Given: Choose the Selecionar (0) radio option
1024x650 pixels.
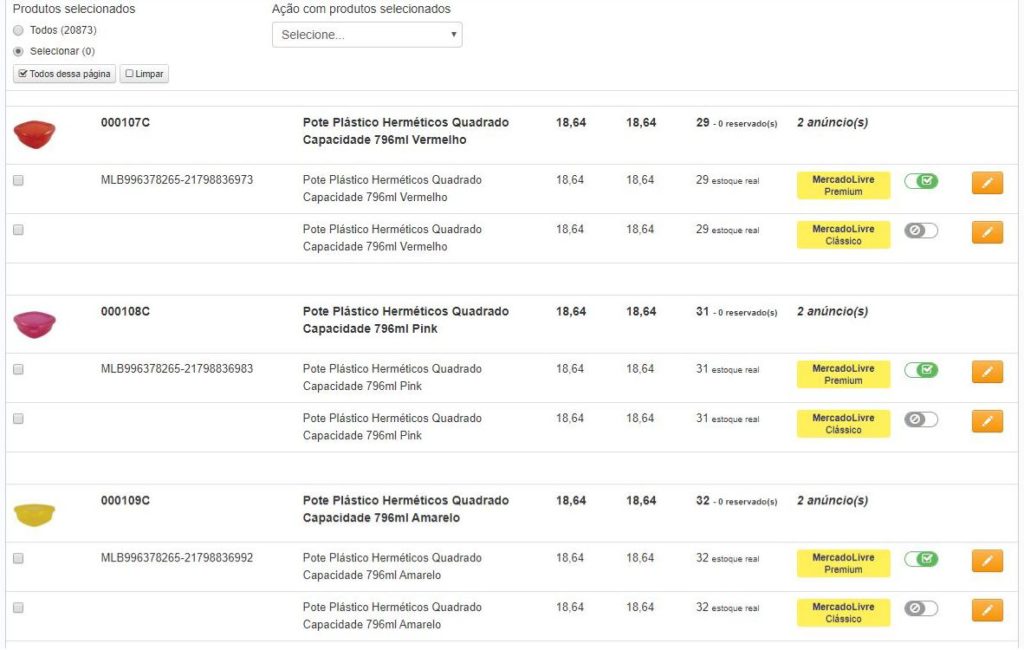Looking at the screenshot, I should click(18, 51).
